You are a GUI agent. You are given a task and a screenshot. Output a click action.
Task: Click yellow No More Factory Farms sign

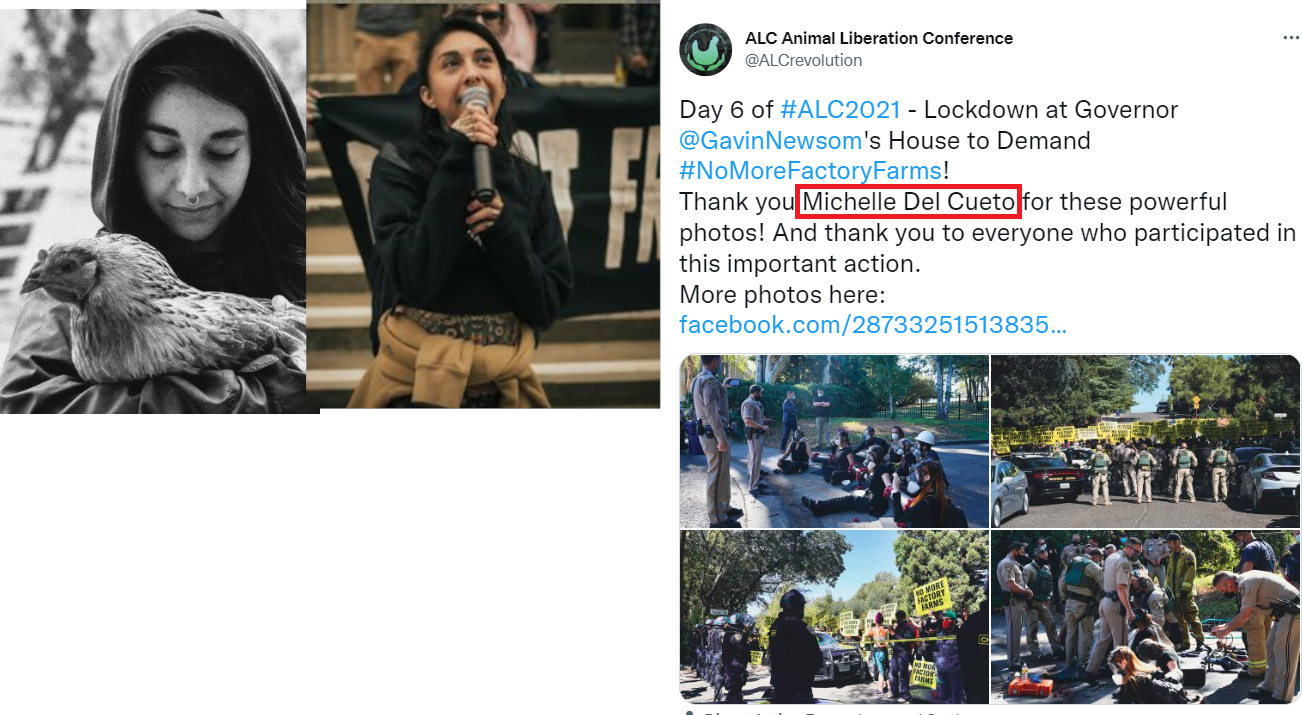(x=931, y=600)
